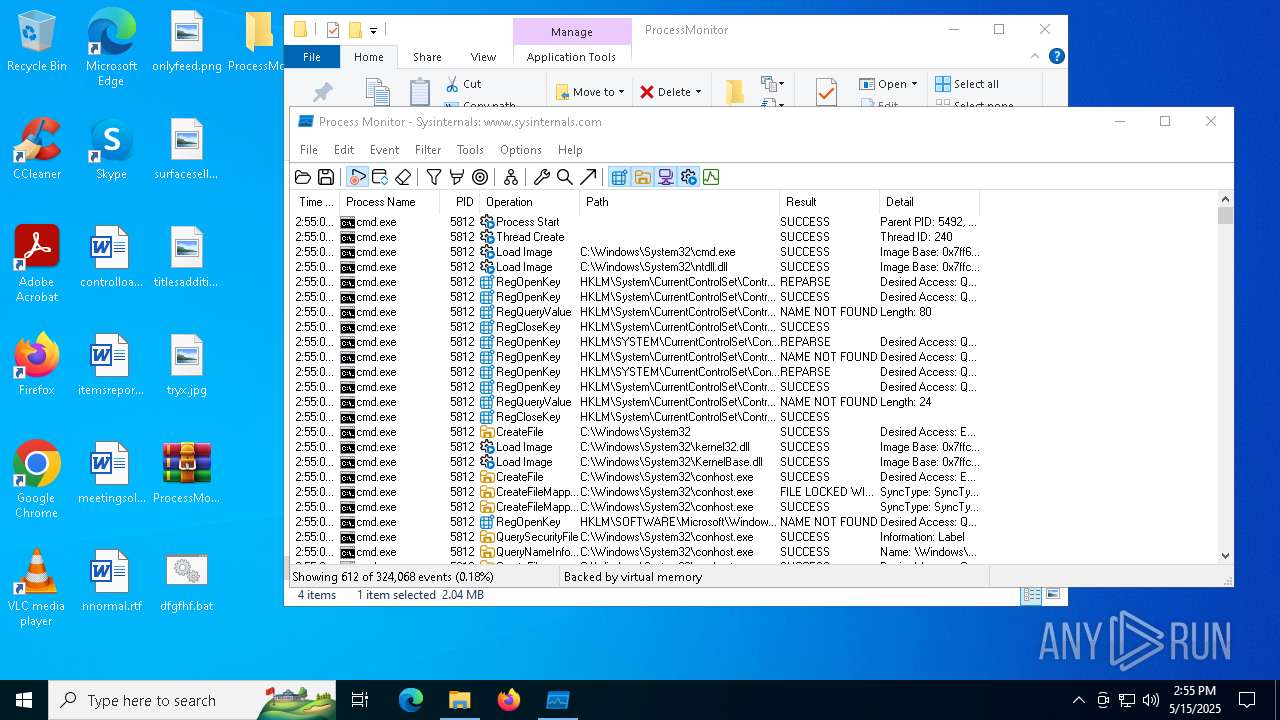Click the Properties checkmark icon in Explorer ribbon

tap(826, 92)
